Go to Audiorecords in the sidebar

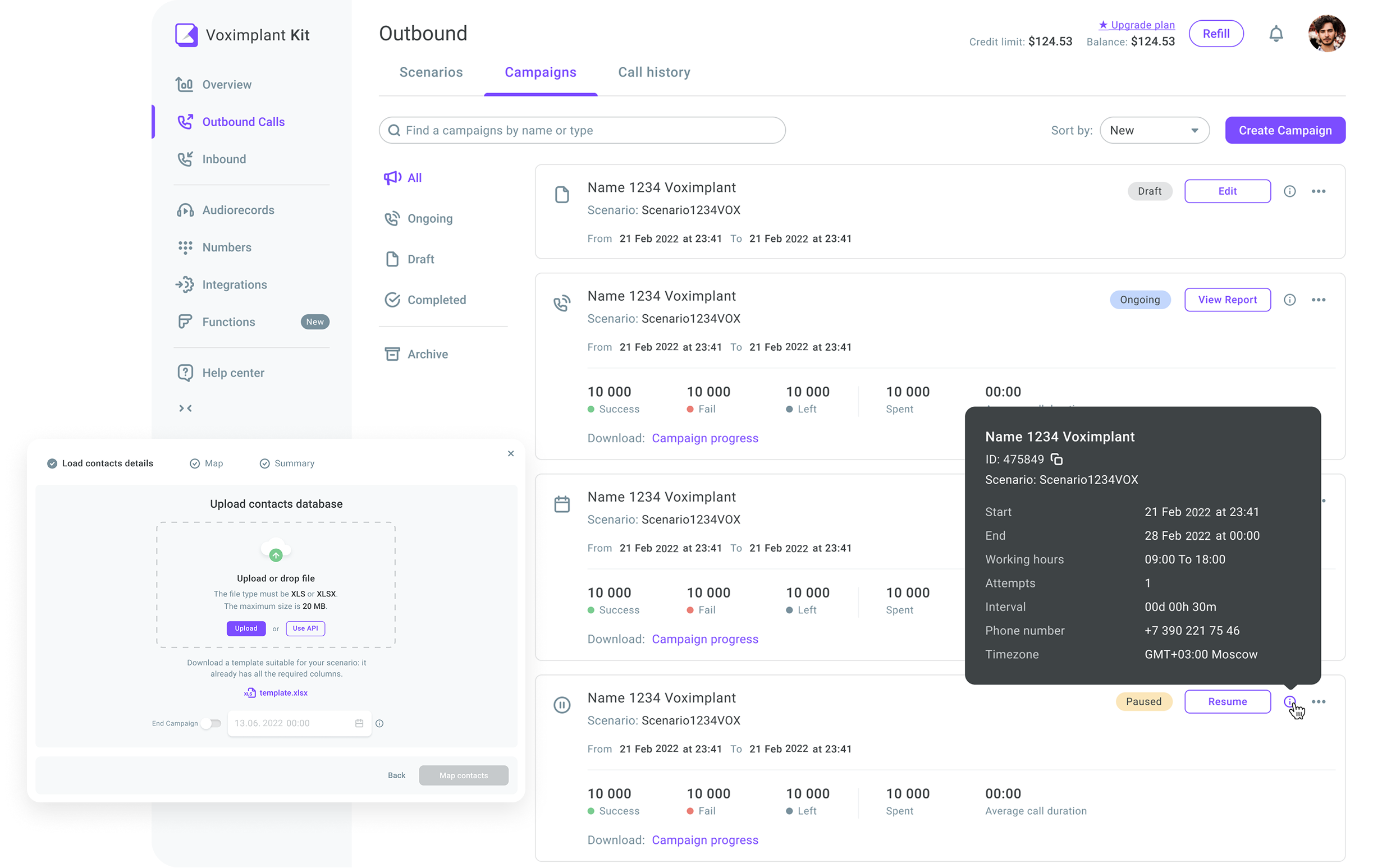(x=225, y=210)
